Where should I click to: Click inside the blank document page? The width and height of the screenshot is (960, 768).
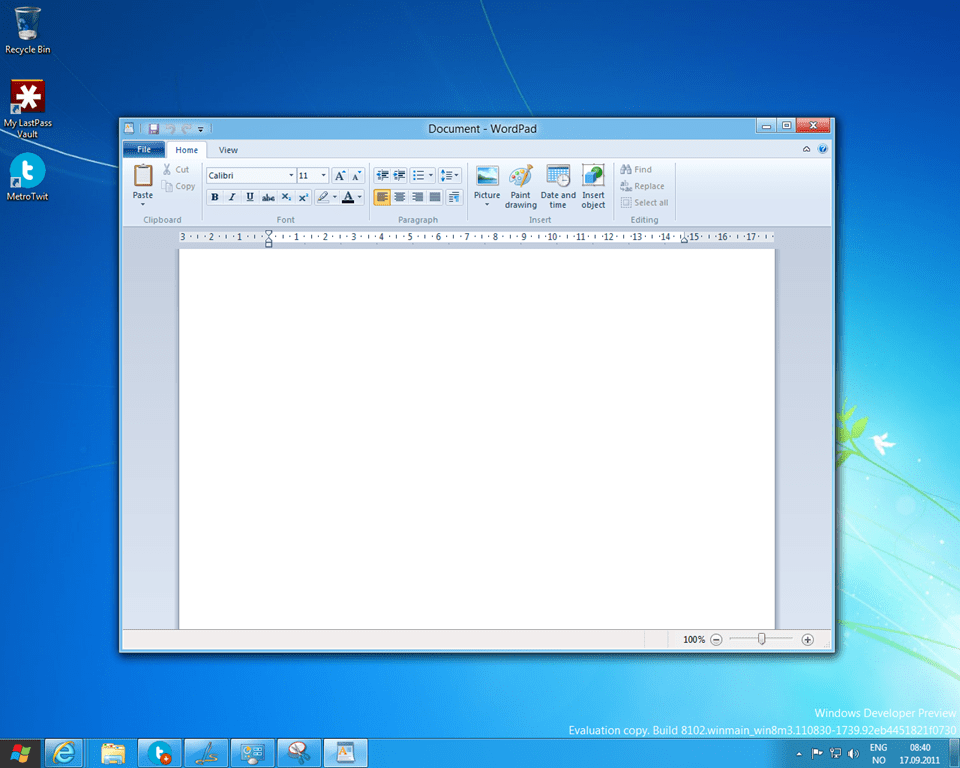tap(476, 439)
